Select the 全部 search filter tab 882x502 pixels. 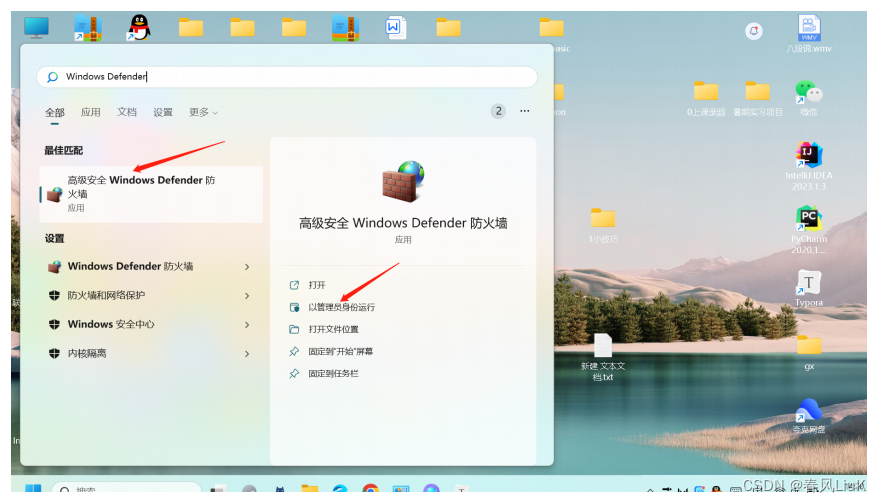(55, 112)
